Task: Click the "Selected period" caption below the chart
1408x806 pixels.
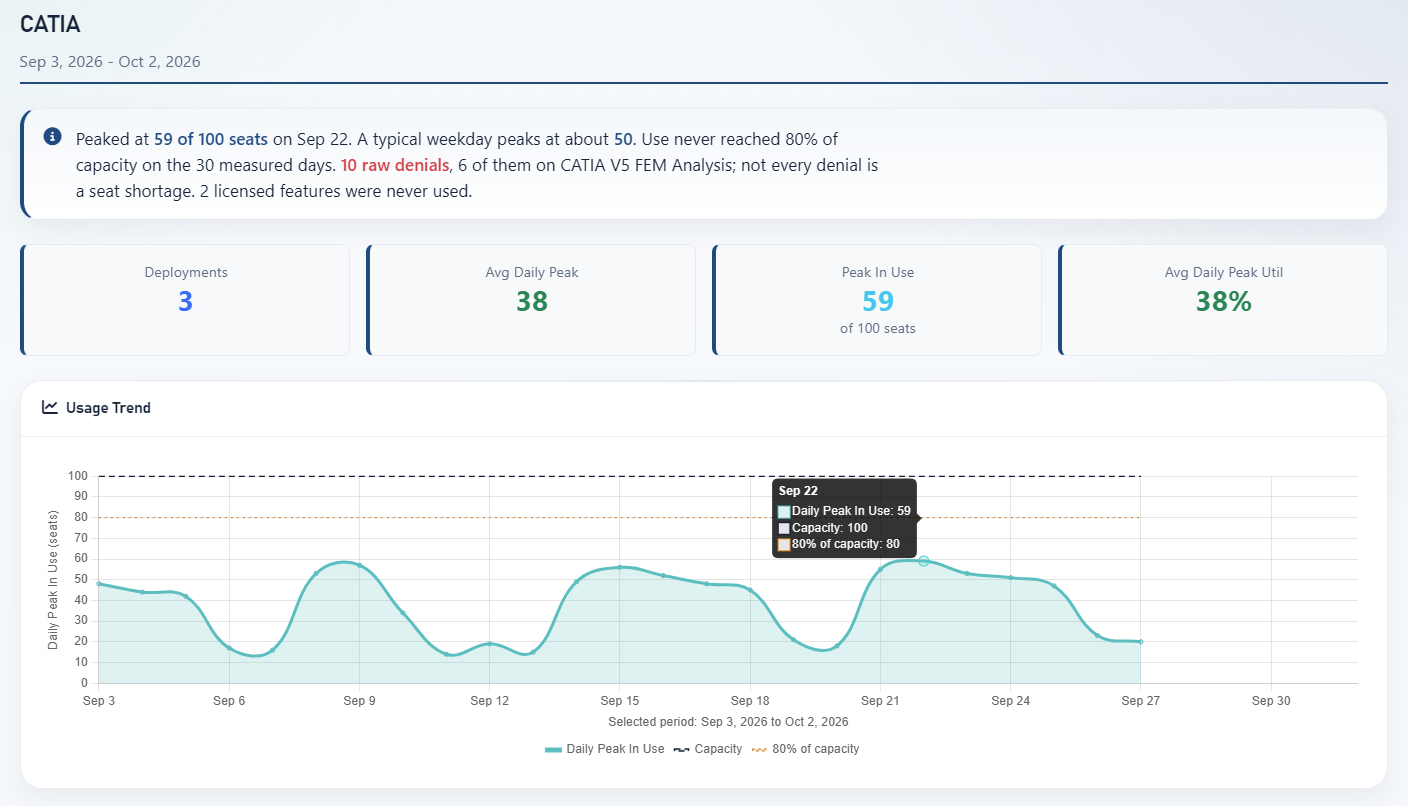Action: pos(728,721)
